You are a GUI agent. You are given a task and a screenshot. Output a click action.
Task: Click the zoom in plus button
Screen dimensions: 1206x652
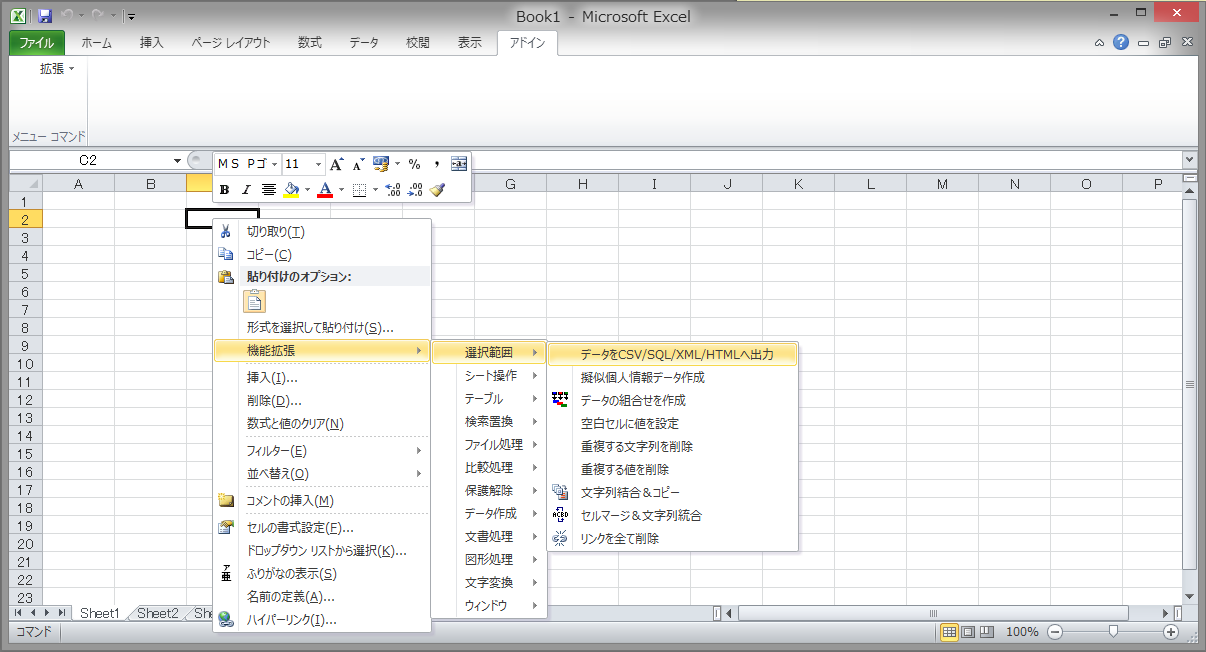[x=1169, y=632]
